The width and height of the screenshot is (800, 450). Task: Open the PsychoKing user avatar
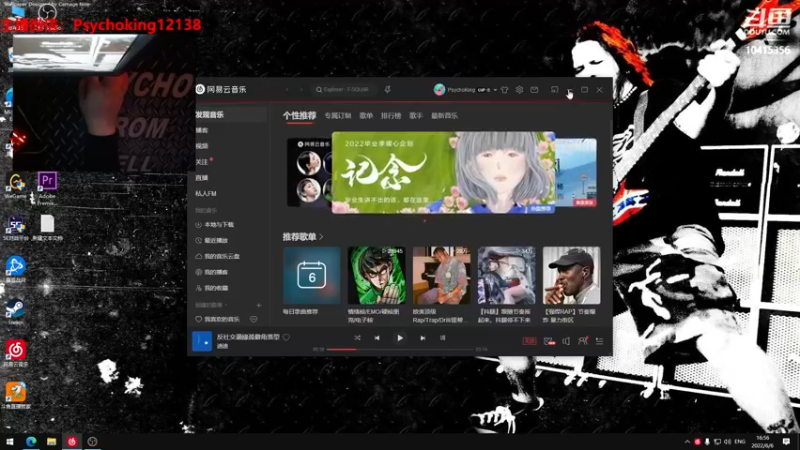pyautogui.click(x=439, y=90)
